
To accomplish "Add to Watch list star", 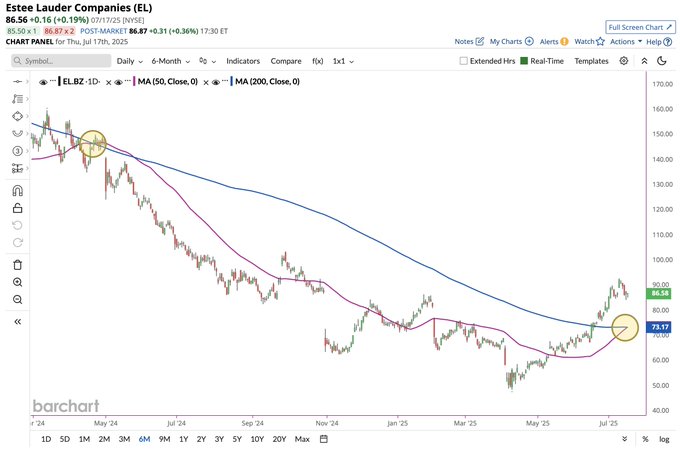I will click(589, 42).
